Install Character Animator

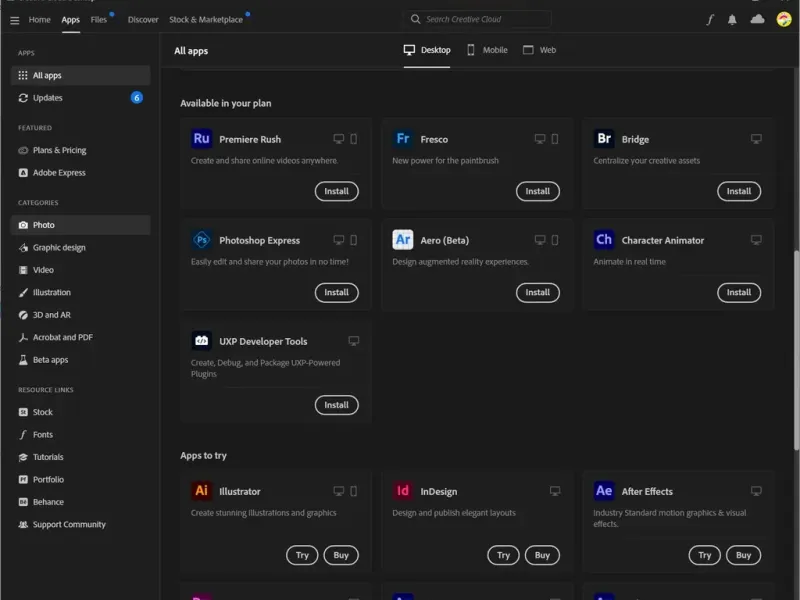(738, 292)
